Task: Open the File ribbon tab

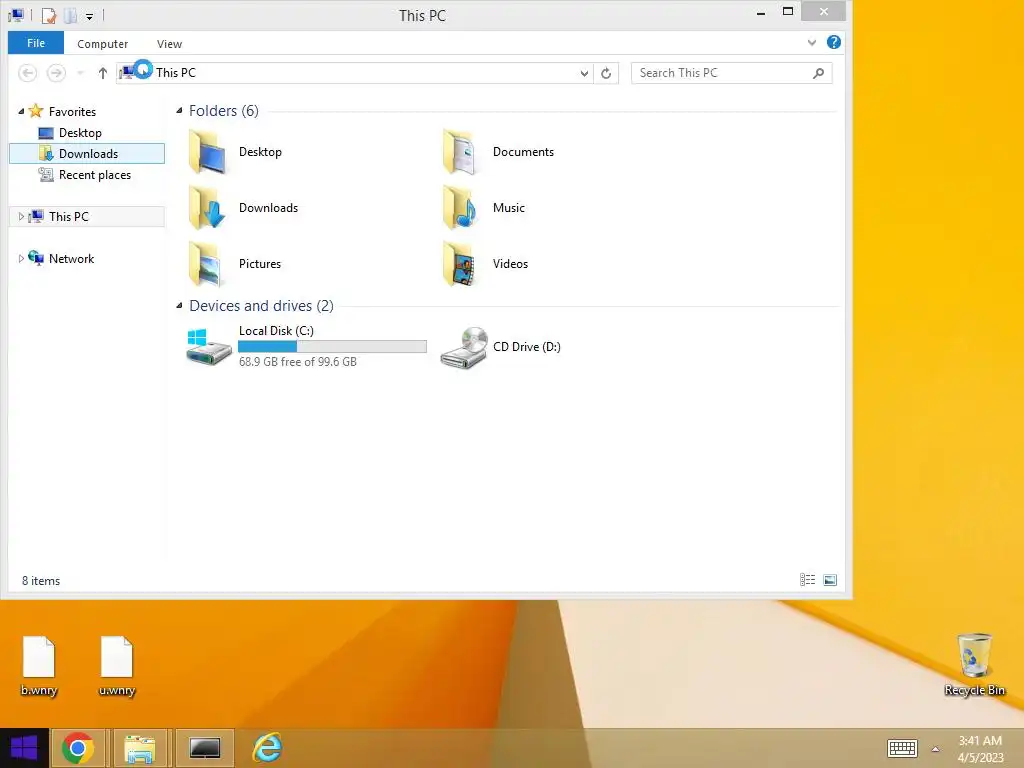Action: tap(36, 43)
